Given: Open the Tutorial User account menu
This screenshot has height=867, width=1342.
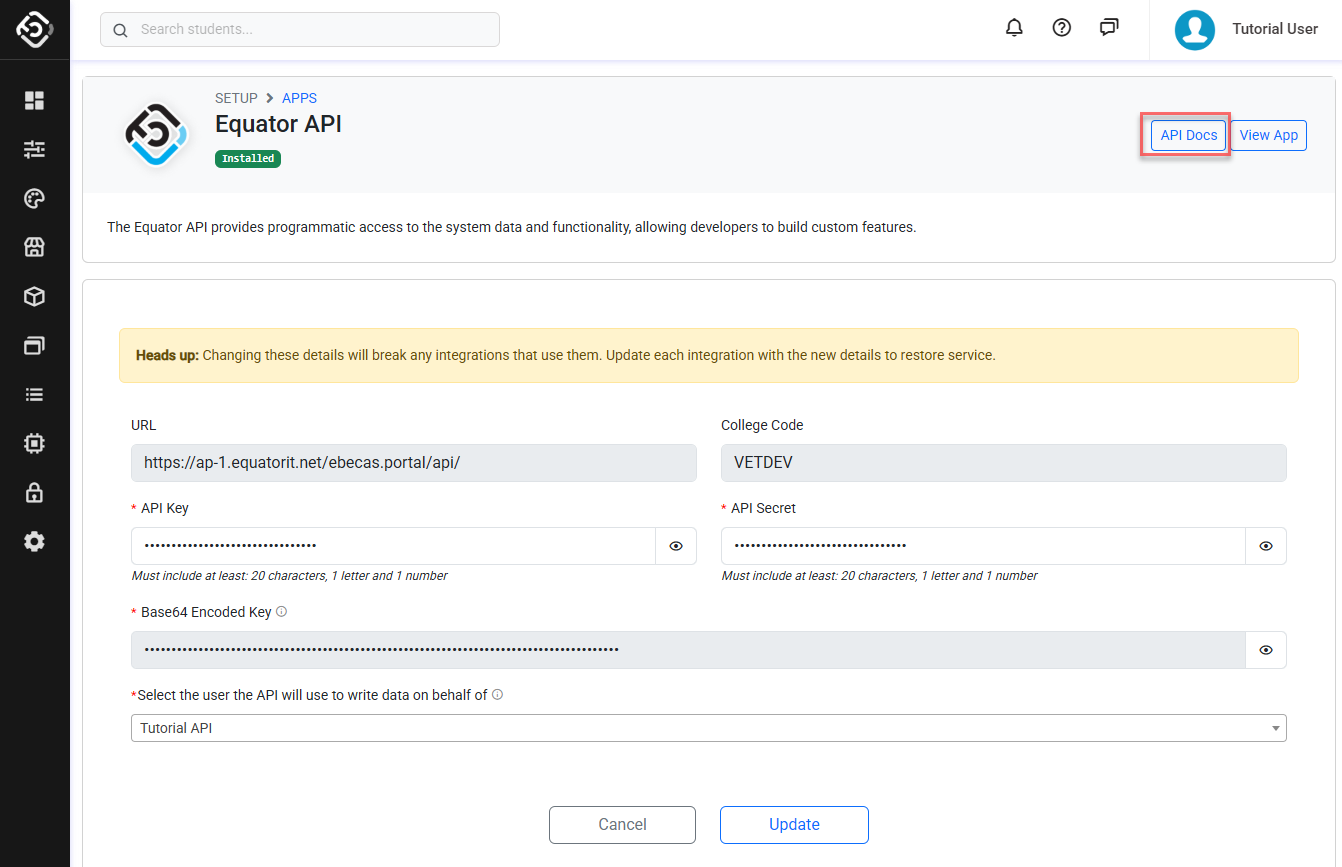Looking at the screenshot, I should coord(1247,29).
